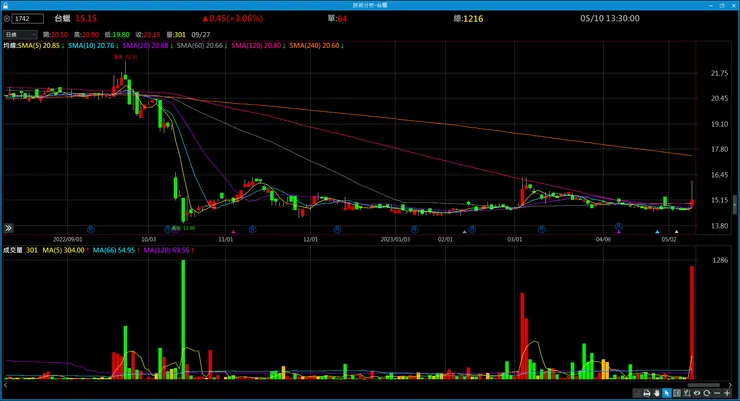740x401 pixels.
Task: Click the horizontal scrollbar right arrow
Action: (730, 385)
